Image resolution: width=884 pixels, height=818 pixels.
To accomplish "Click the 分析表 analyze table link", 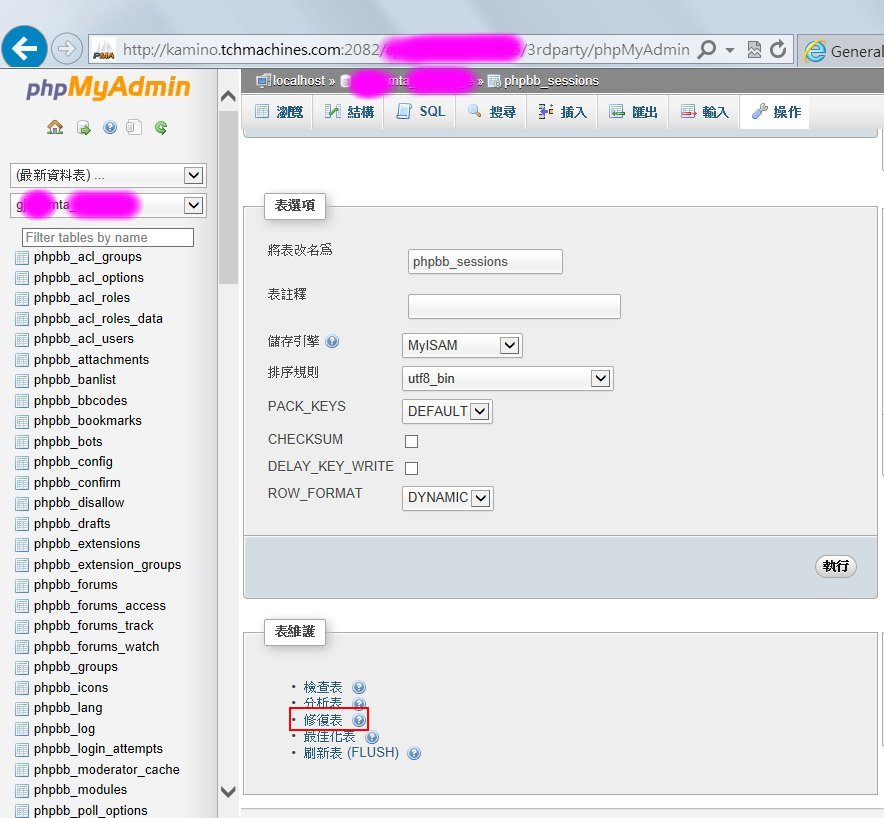I will [323, 702].
